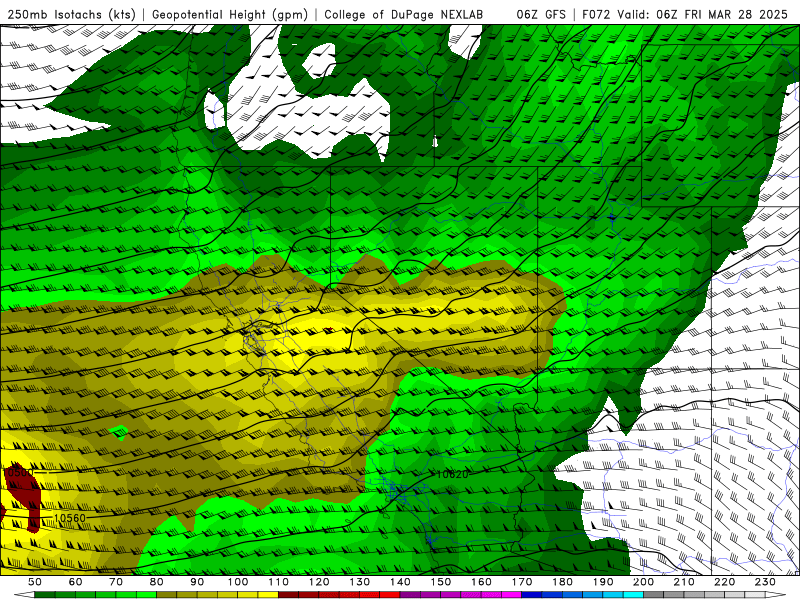
Task: Click the 120 kts legend value
Action: pyautogui.click(x=319, y=582)
